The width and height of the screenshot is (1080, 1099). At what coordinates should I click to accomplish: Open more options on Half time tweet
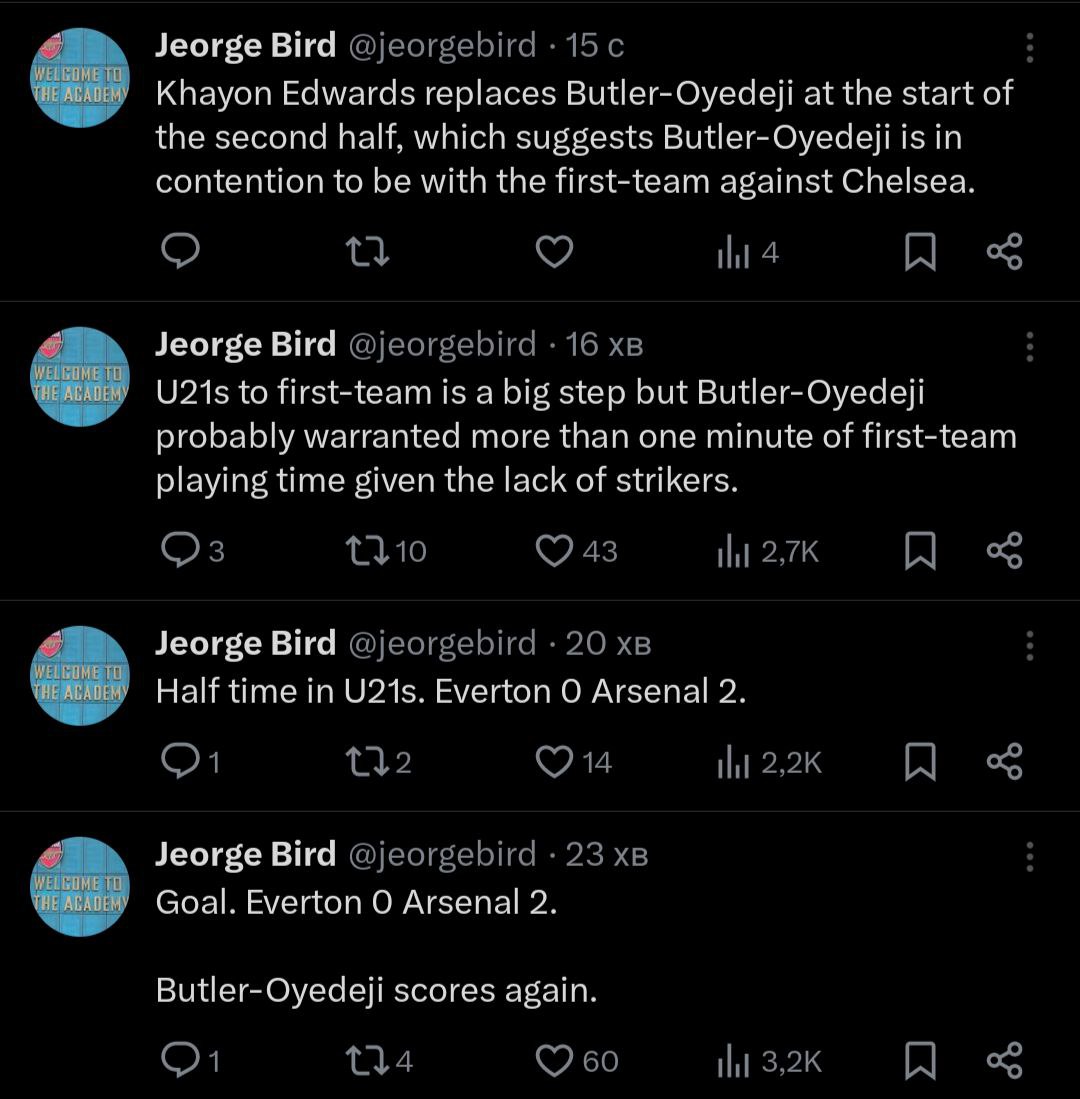(1030, 645)
